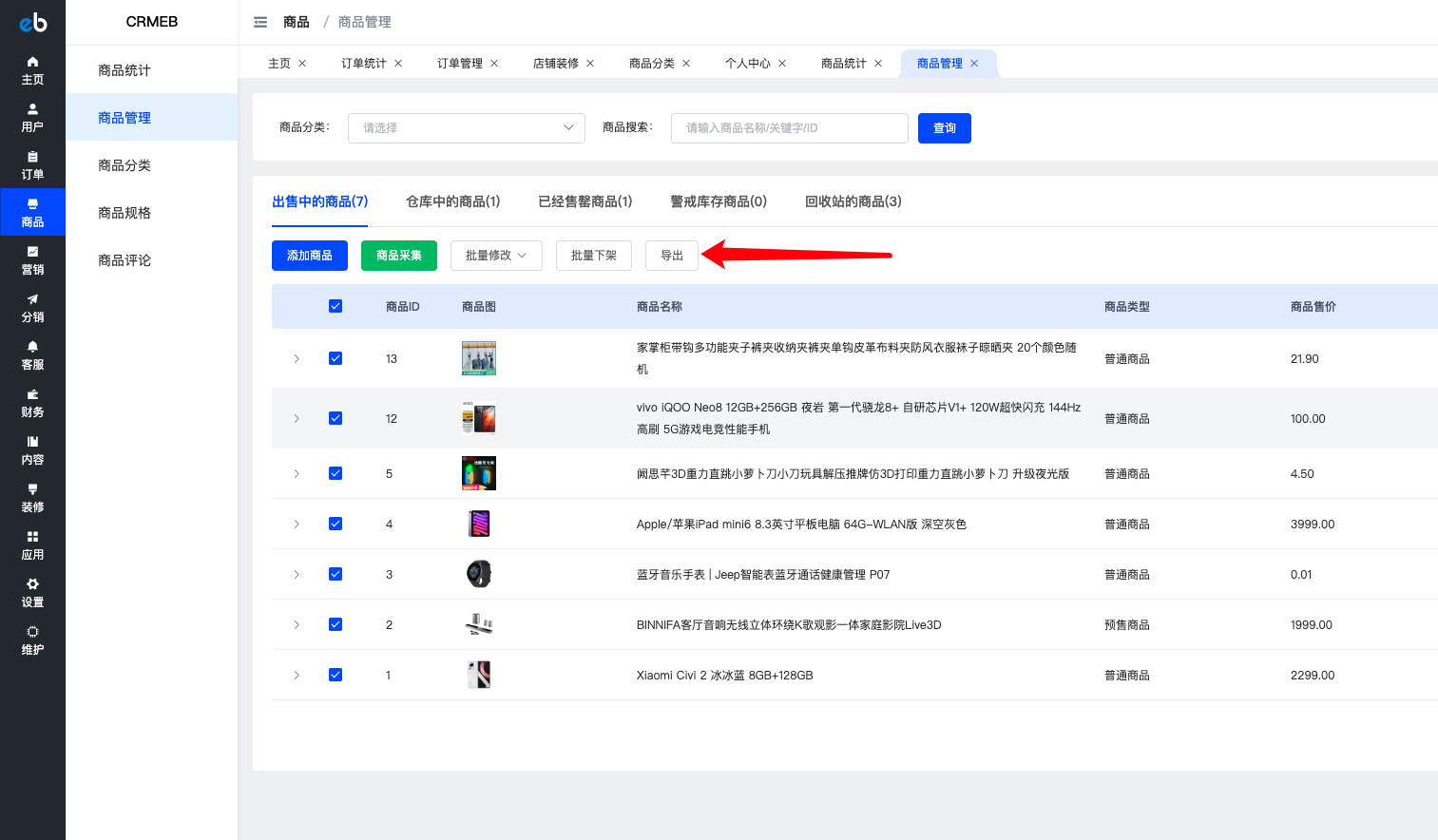This screenshot has width=1438, height=840.
Task: Open the 订单 orders sidebar section
Action: coord(32,165)
